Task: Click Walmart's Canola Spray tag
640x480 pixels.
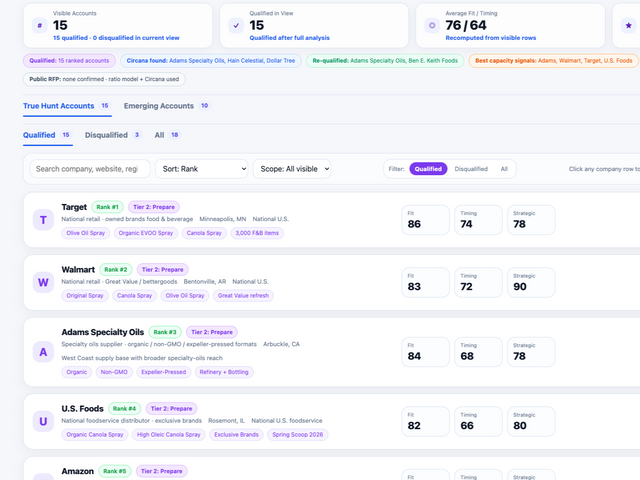Action: click(x=134, y=296)
